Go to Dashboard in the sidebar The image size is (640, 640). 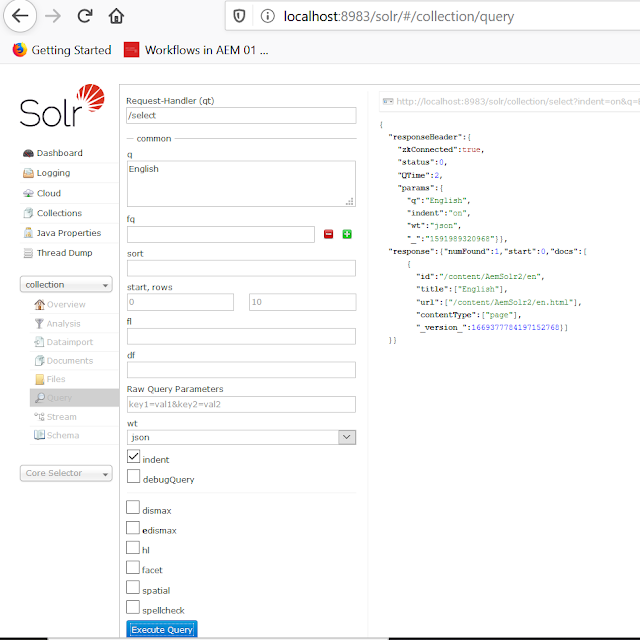click(60, 153)
